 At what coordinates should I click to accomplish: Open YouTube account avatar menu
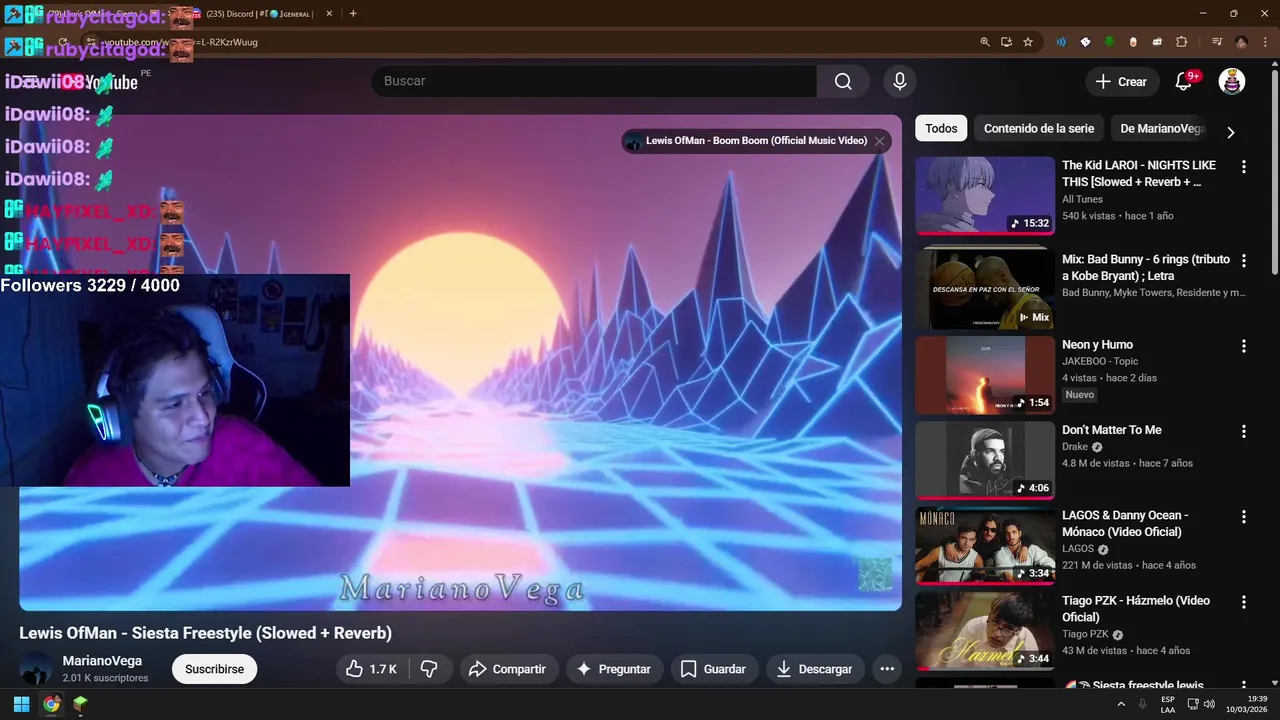coord(1232,82)
